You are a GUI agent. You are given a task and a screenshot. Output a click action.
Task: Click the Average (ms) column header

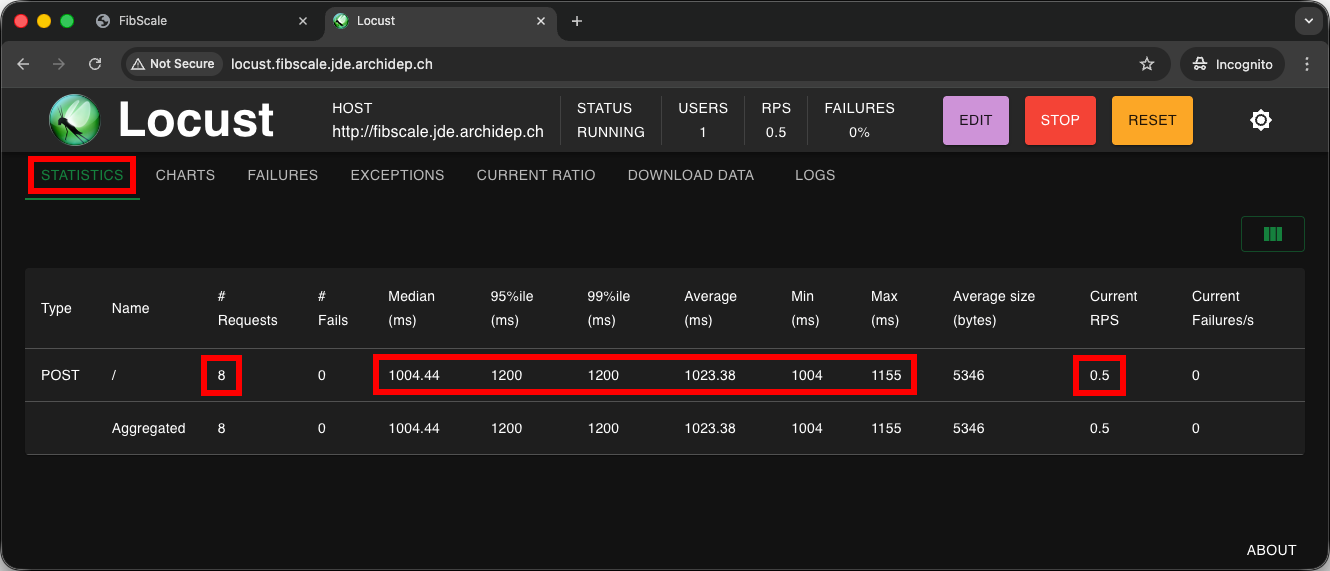(x=710, y=308)
